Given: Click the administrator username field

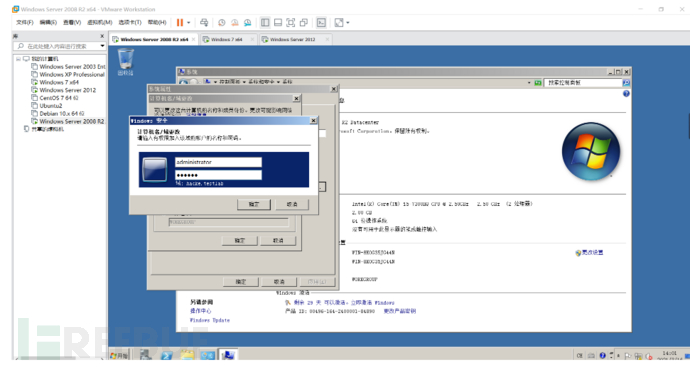Looking at the screenshot, I should point(218,162).
